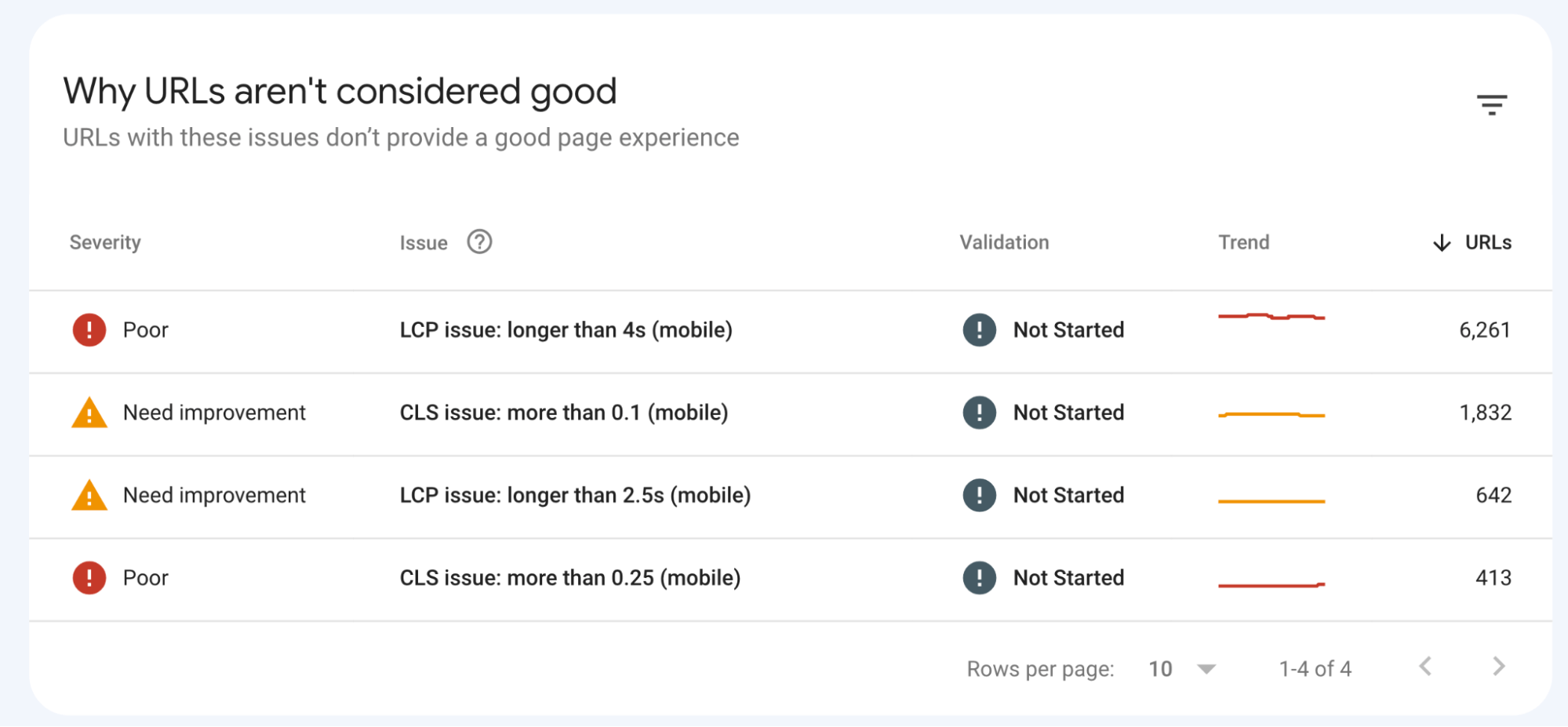This screenshot has width=1568, height=727.
Task: Select the CLS issue more than 0.25 row
Action: [570, 578]
